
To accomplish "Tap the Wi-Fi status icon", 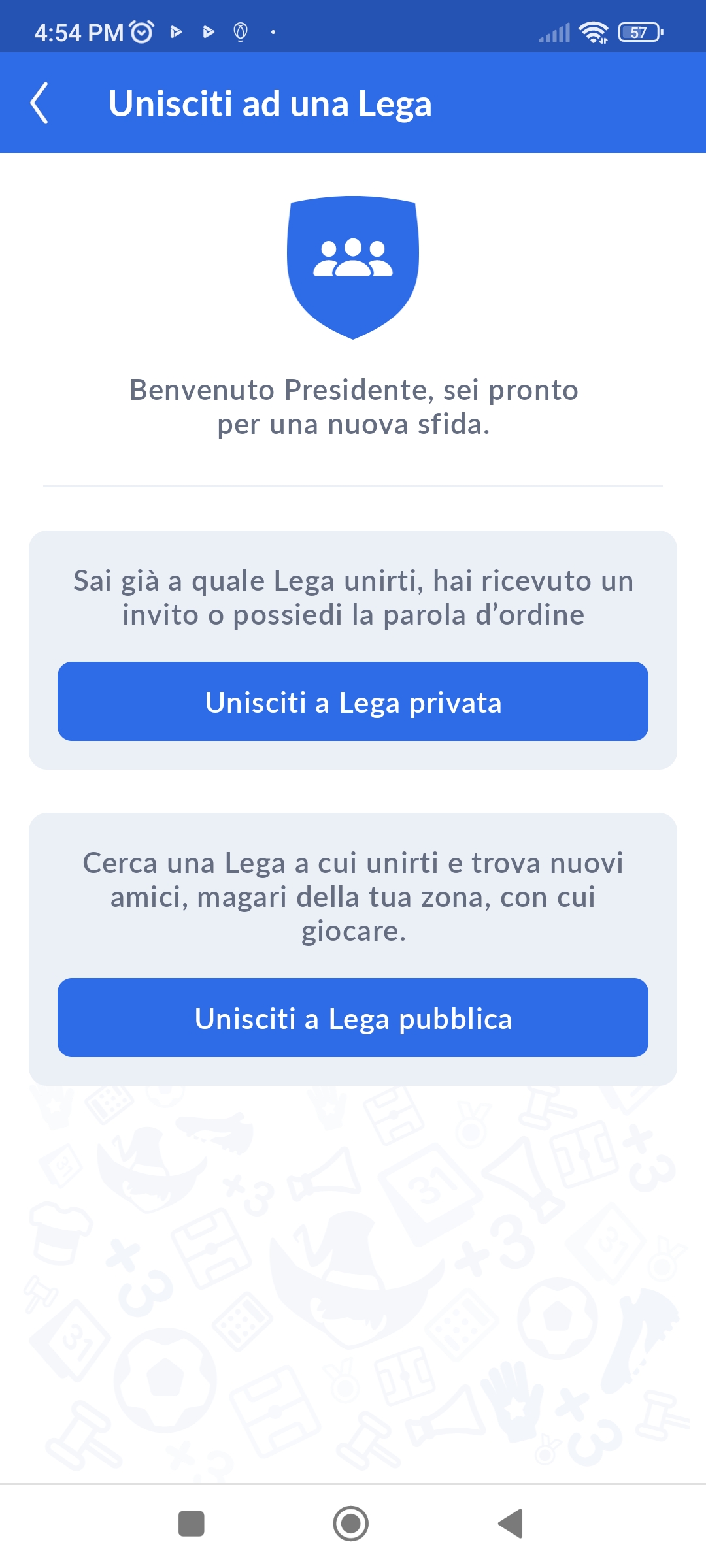I will click(594, 32).
